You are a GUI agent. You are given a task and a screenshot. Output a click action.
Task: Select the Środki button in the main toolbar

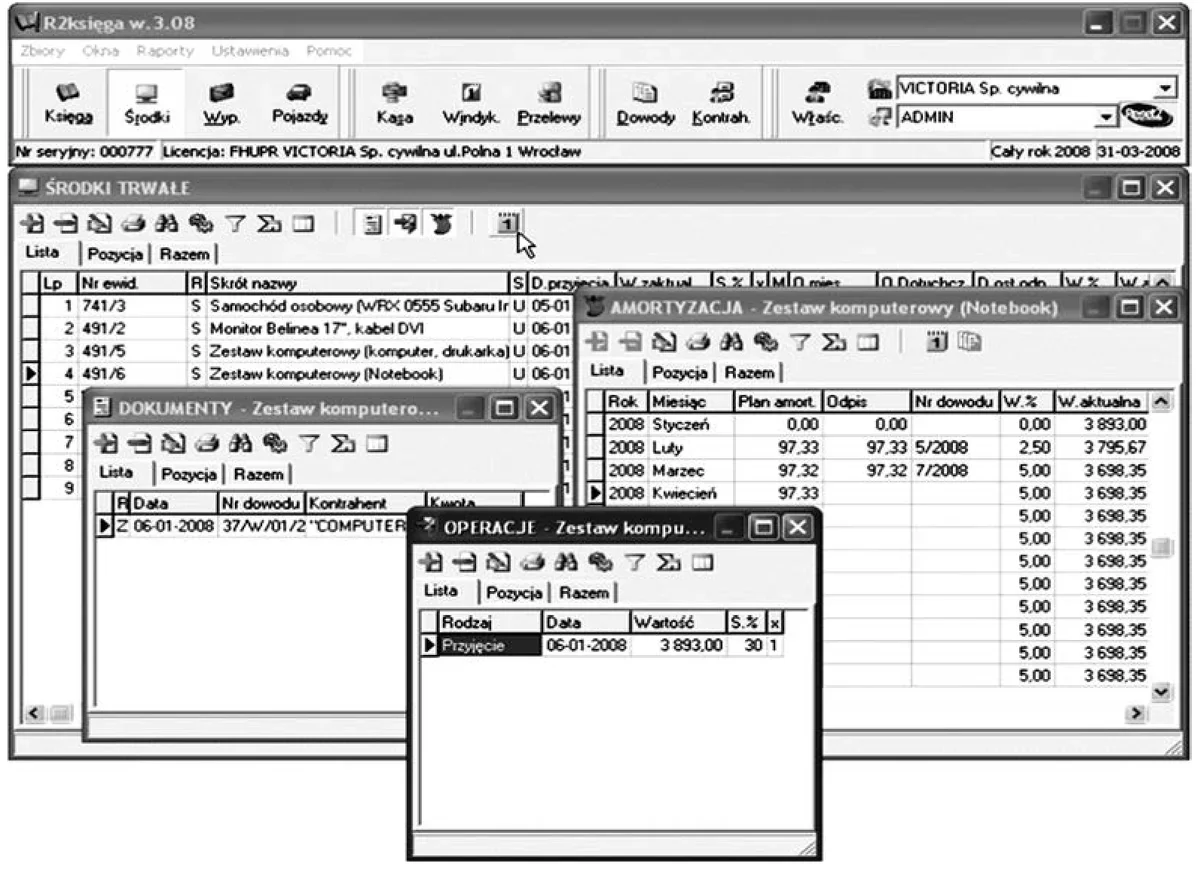click(x=146, y=102)
